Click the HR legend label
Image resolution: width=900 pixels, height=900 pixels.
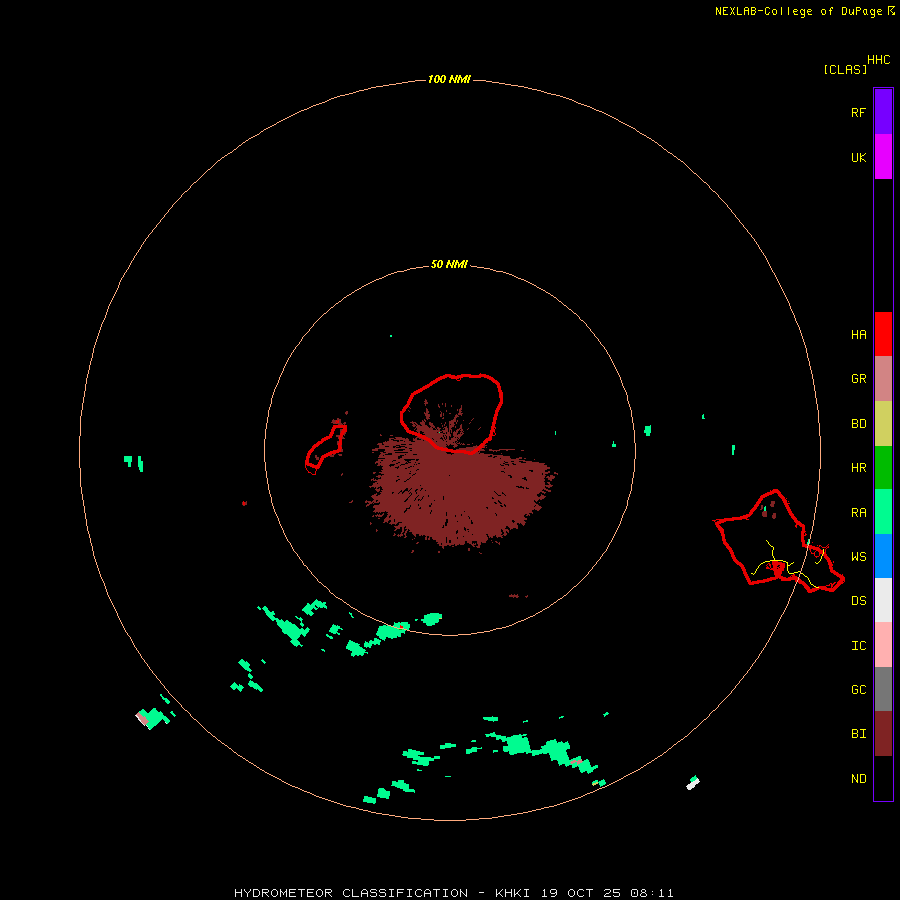(x=858, y=468)
